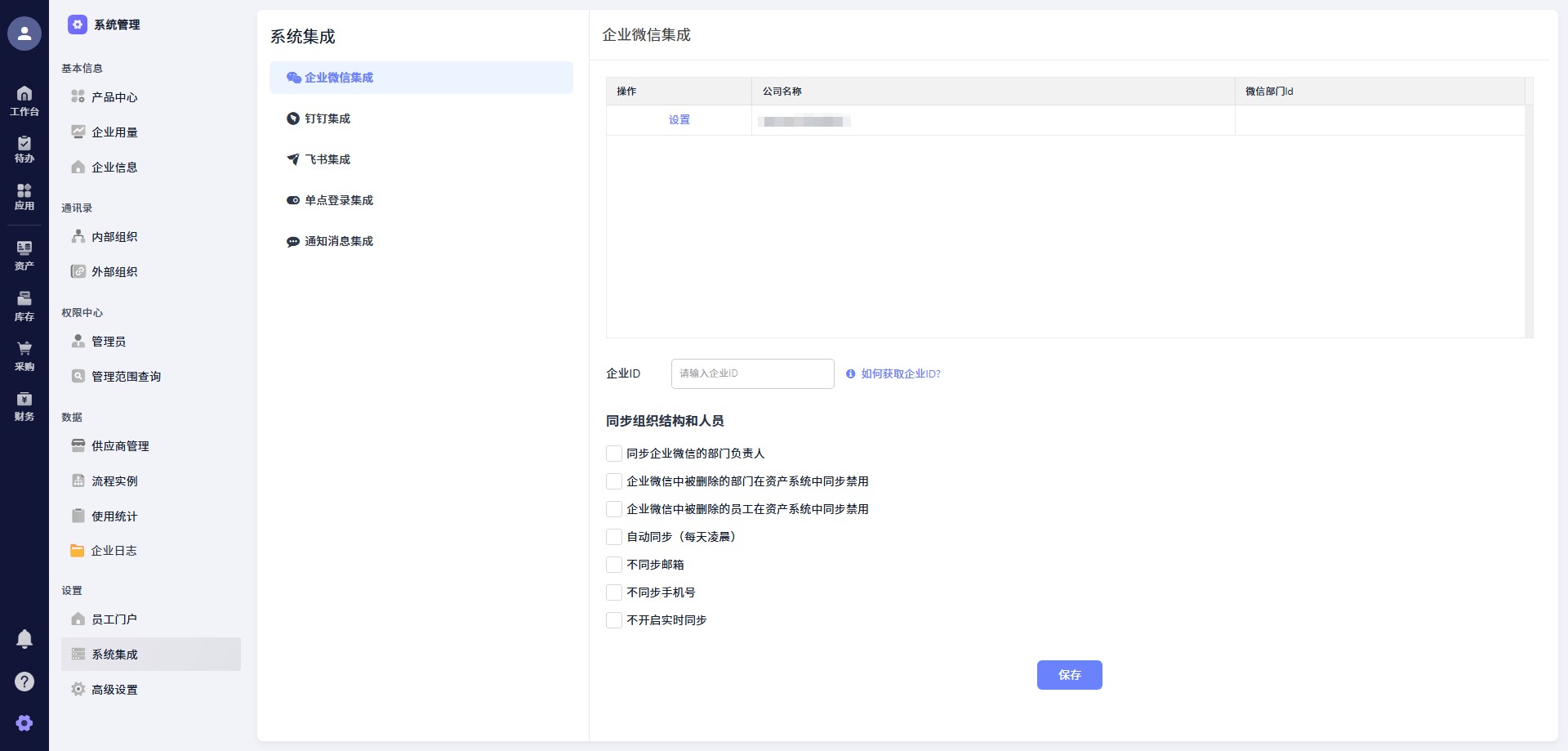Image resolution: width=1568 pixels, height=751 pixels.
Task: Open the settings gear in the dark sidebar
Action: click(x=24, y=723)
